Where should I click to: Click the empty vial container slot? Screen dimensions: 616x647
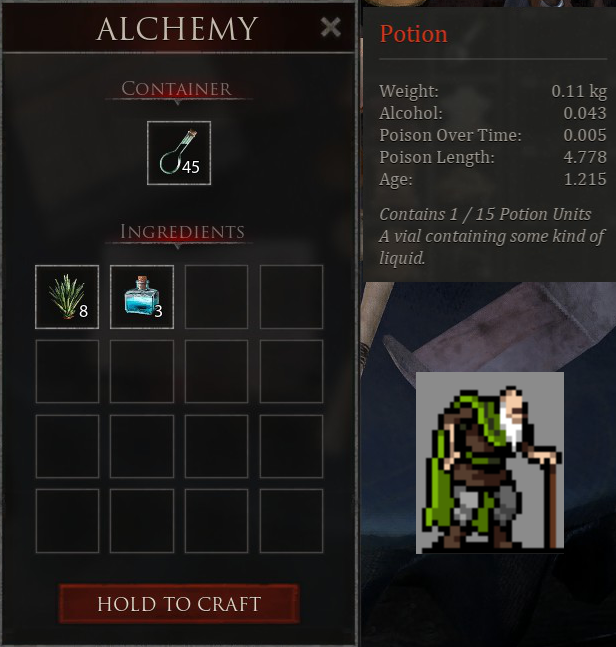click(x=179, y=153)
